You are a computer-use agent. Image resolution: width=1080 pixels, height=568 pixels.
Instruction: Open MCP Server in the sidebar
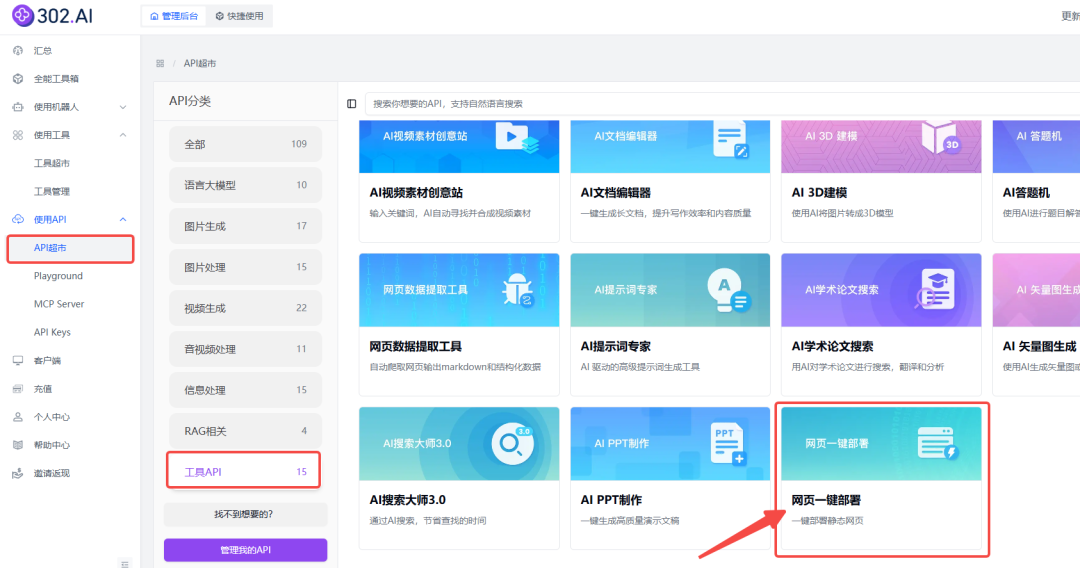59,304
